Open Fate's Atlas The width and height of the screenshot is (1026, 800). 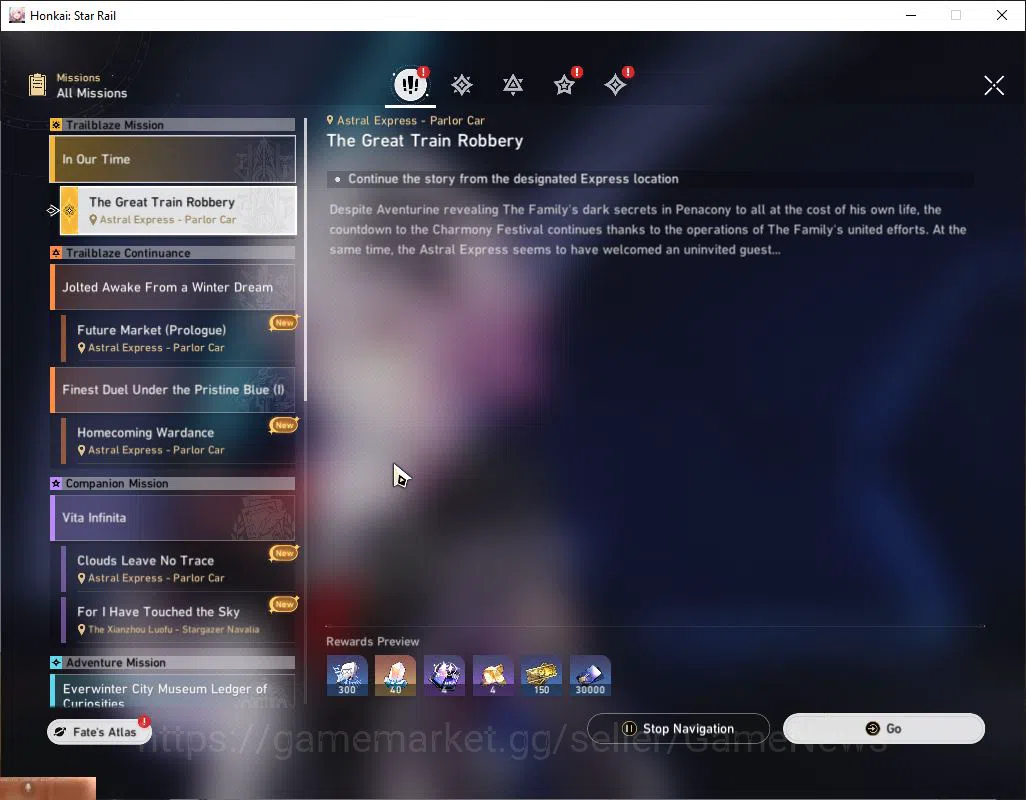99,731
